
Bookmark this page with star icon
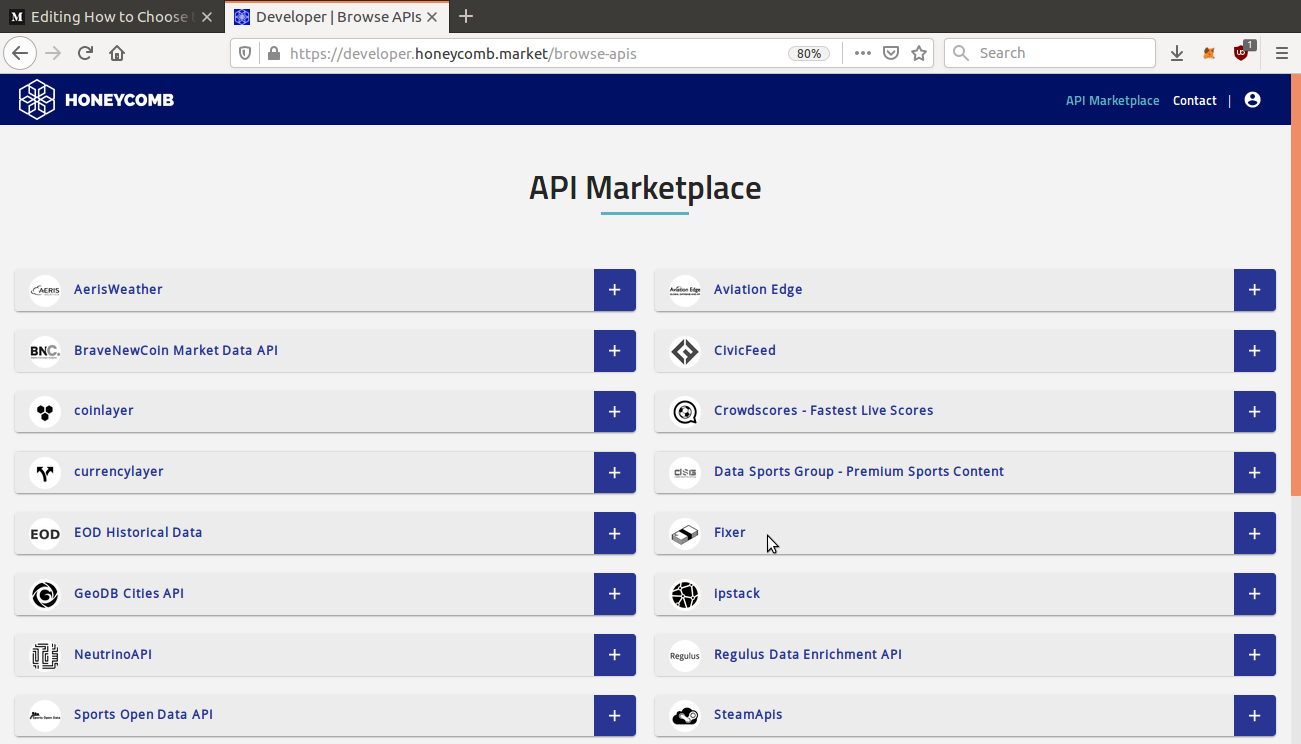(x=919, y=53)
